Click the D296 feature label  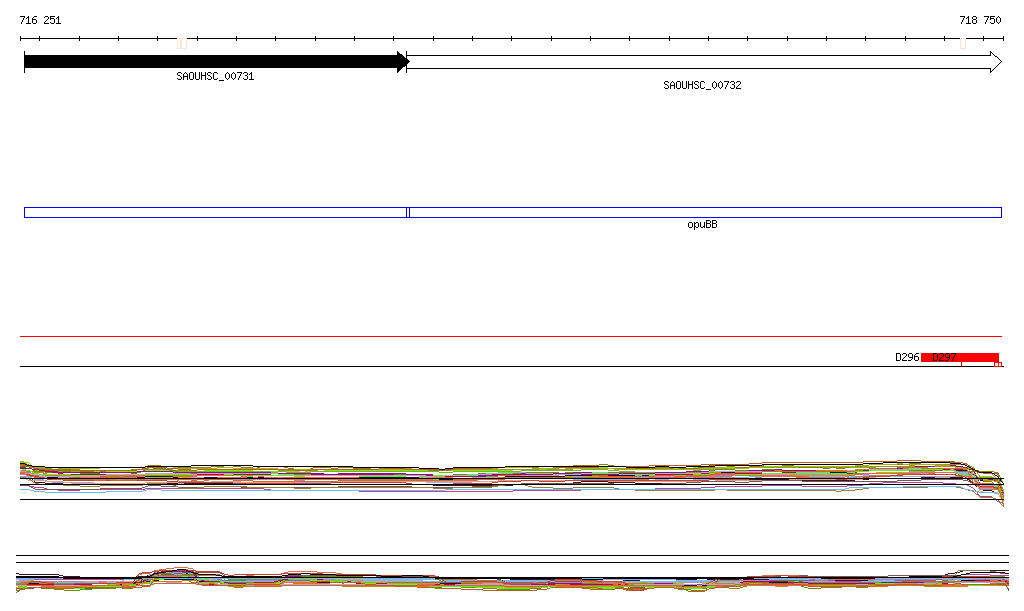click(906, 357)
